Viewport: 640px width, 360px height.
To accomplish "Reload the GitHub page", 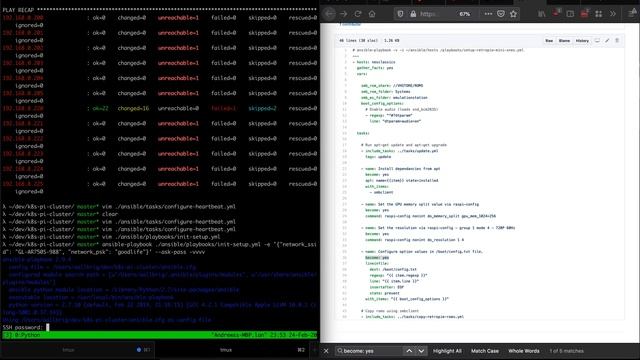I will click(x=358, y=14).
